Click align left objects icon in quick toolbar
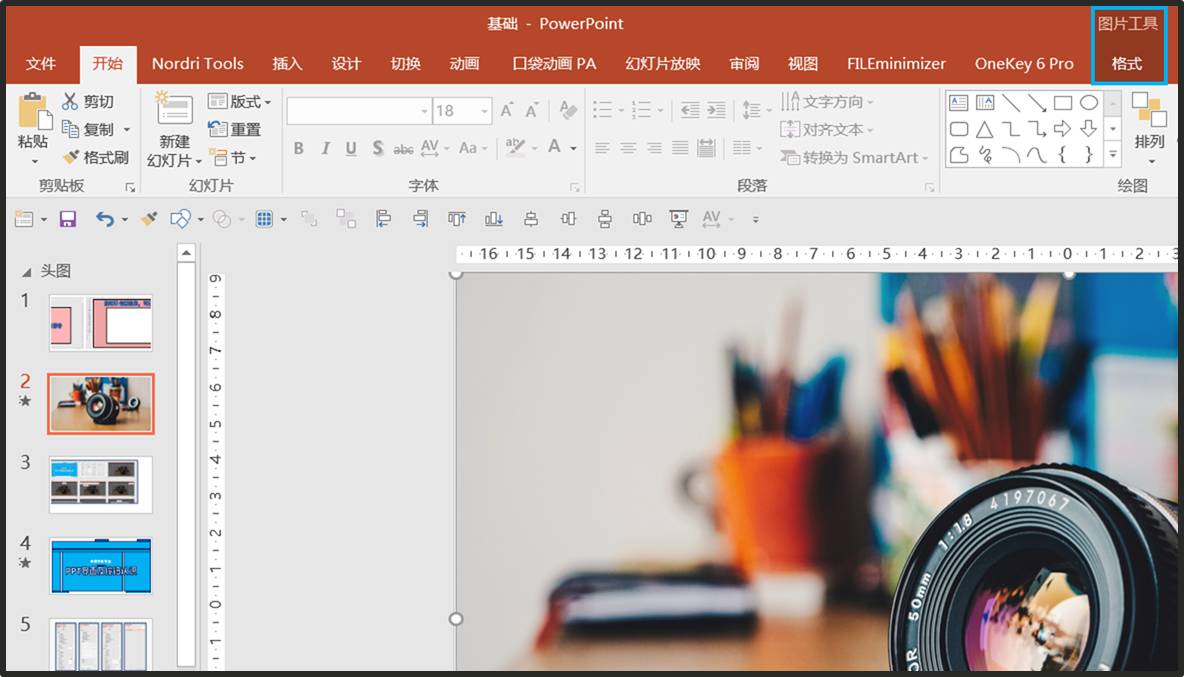 (383, 219)
